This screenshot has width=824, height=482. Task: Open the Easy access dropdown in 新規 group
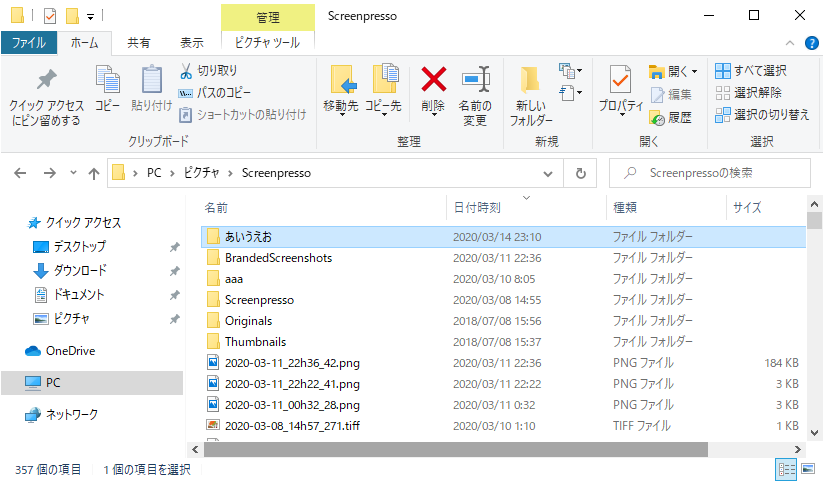point(570,94)
